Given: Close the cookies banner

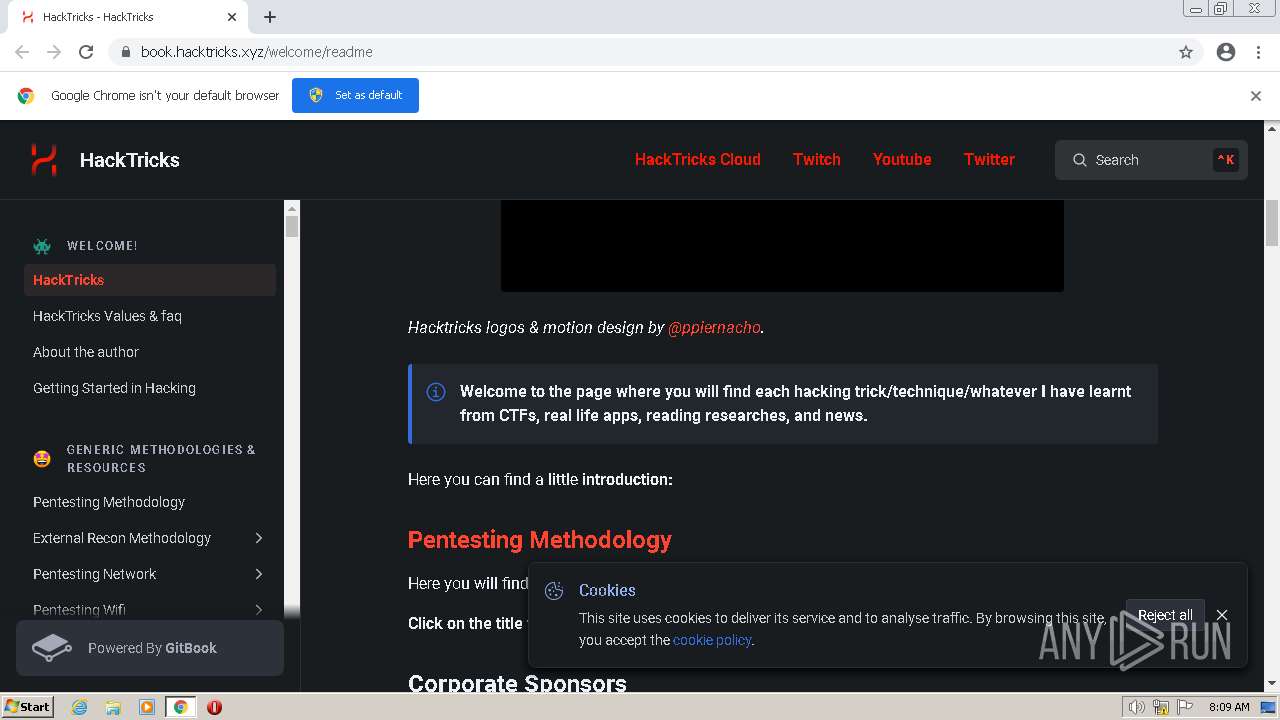Looking at the screenshot, I should [1222, 615].
